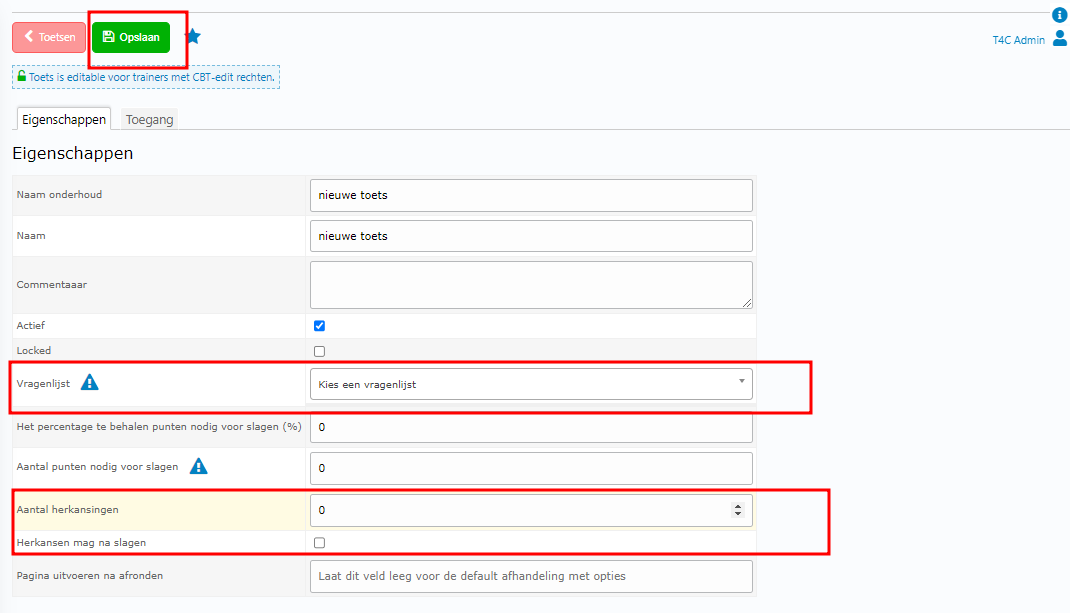1070x613 pixels.
Task: Select the Eigenschappen tab
Action: 64,120
